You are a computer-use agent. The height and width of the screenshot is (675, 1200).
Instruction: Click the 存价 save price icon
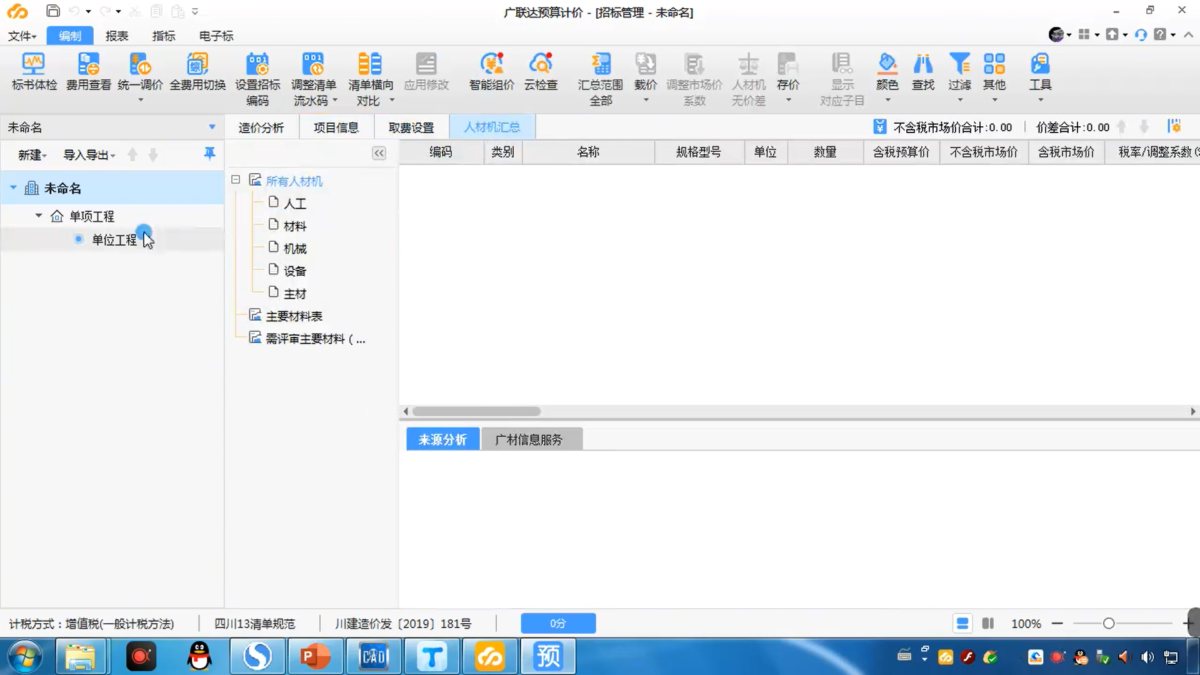tap(788, 66)
